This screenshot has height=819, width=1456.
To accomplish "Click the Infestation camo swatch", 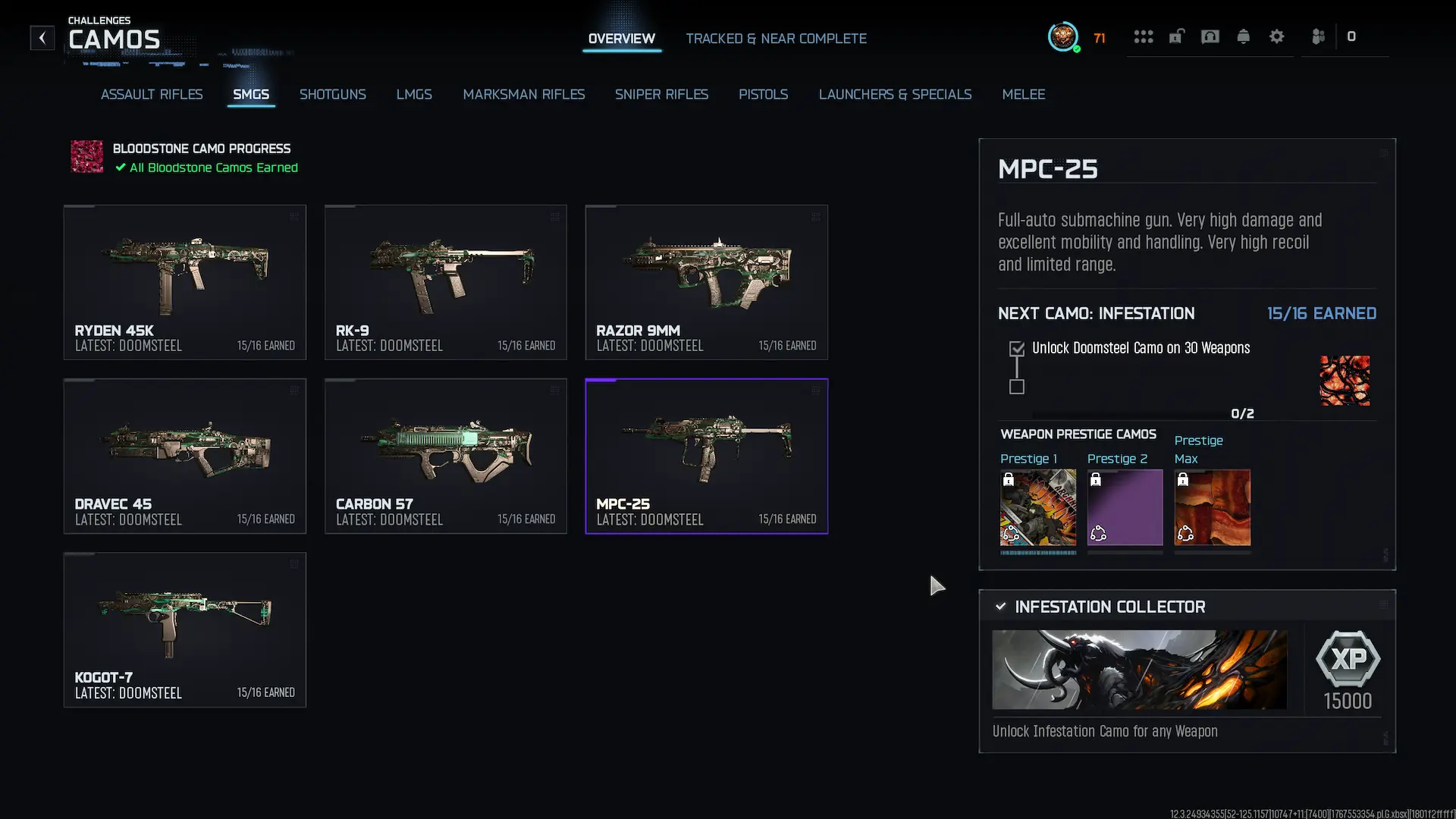I will tap(1345, 381).
